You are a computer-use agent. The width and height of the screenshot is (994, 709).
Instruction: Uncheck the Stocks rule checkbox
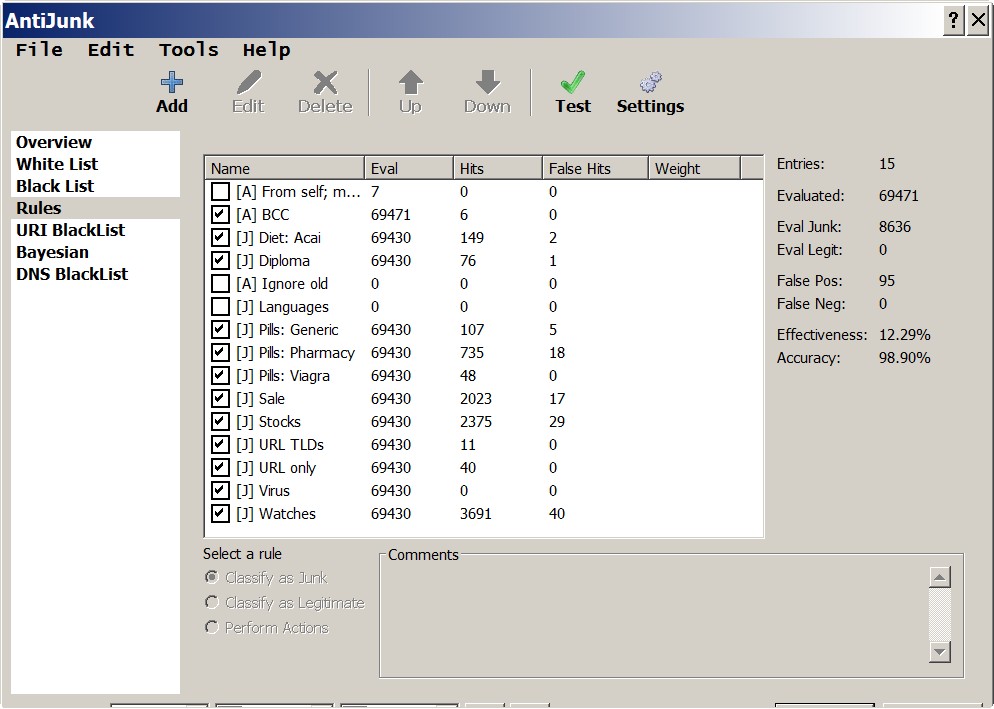click(x=220, y=422)
